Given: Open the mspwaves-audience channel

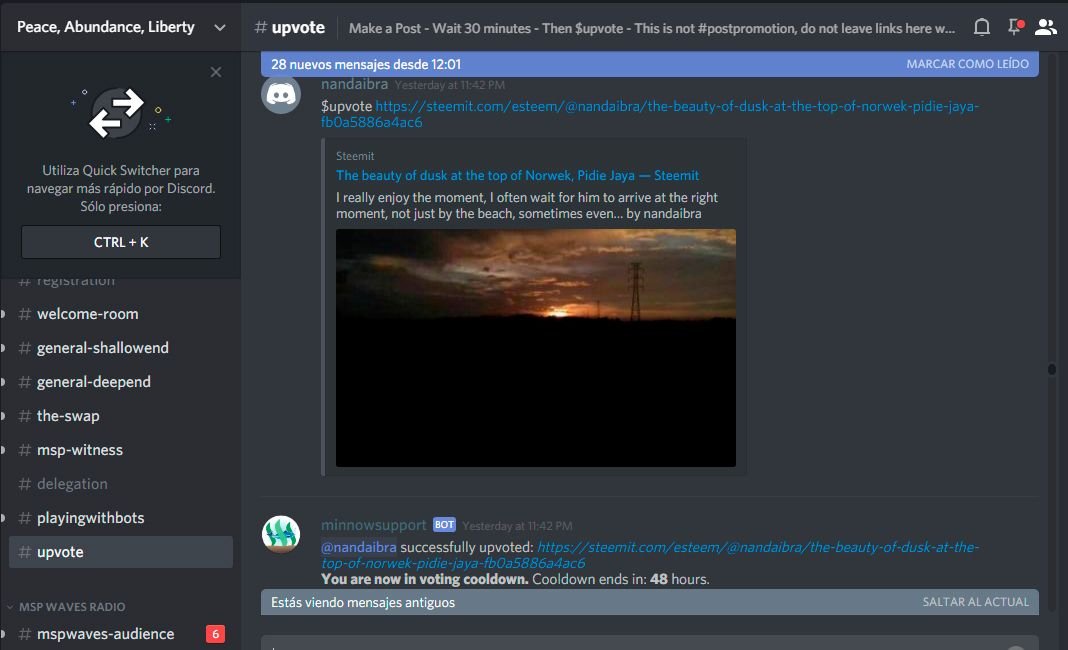Looking at the screenshot, I should click(121, 634).
